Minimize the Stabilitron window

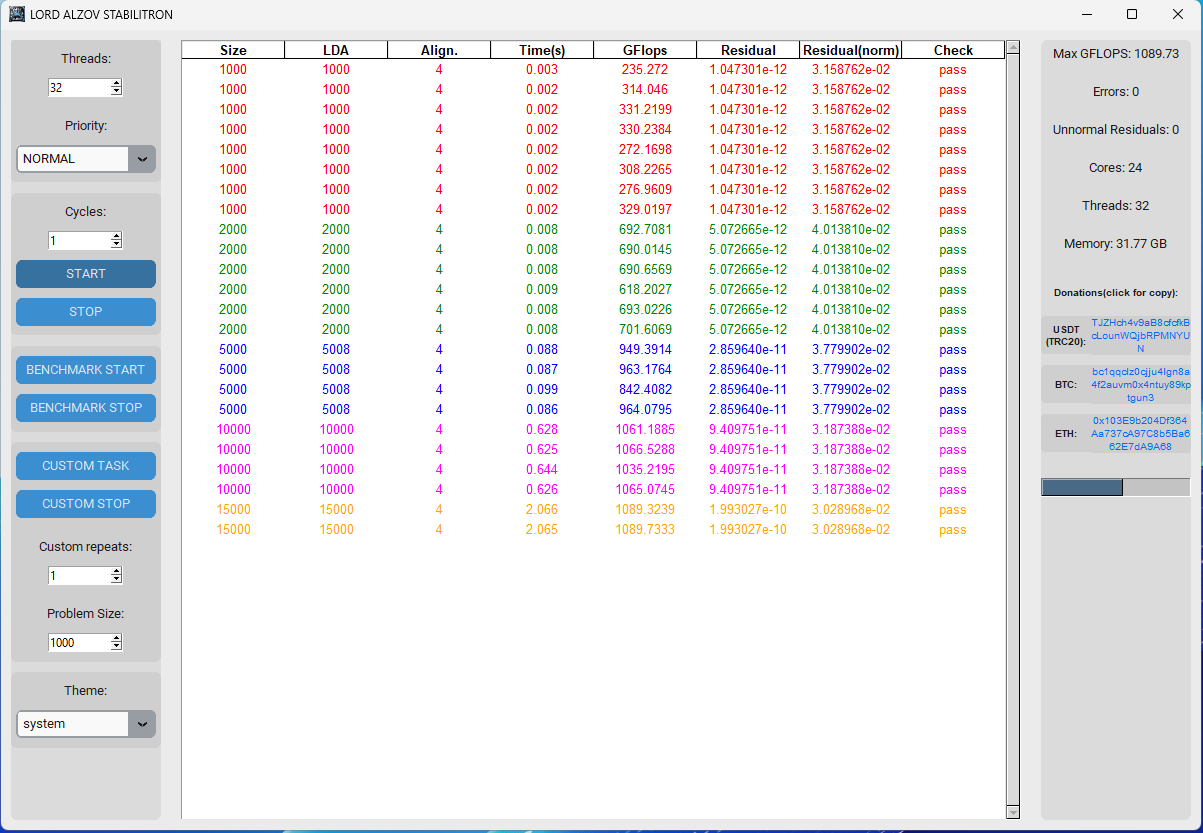tap(1087, 14)
